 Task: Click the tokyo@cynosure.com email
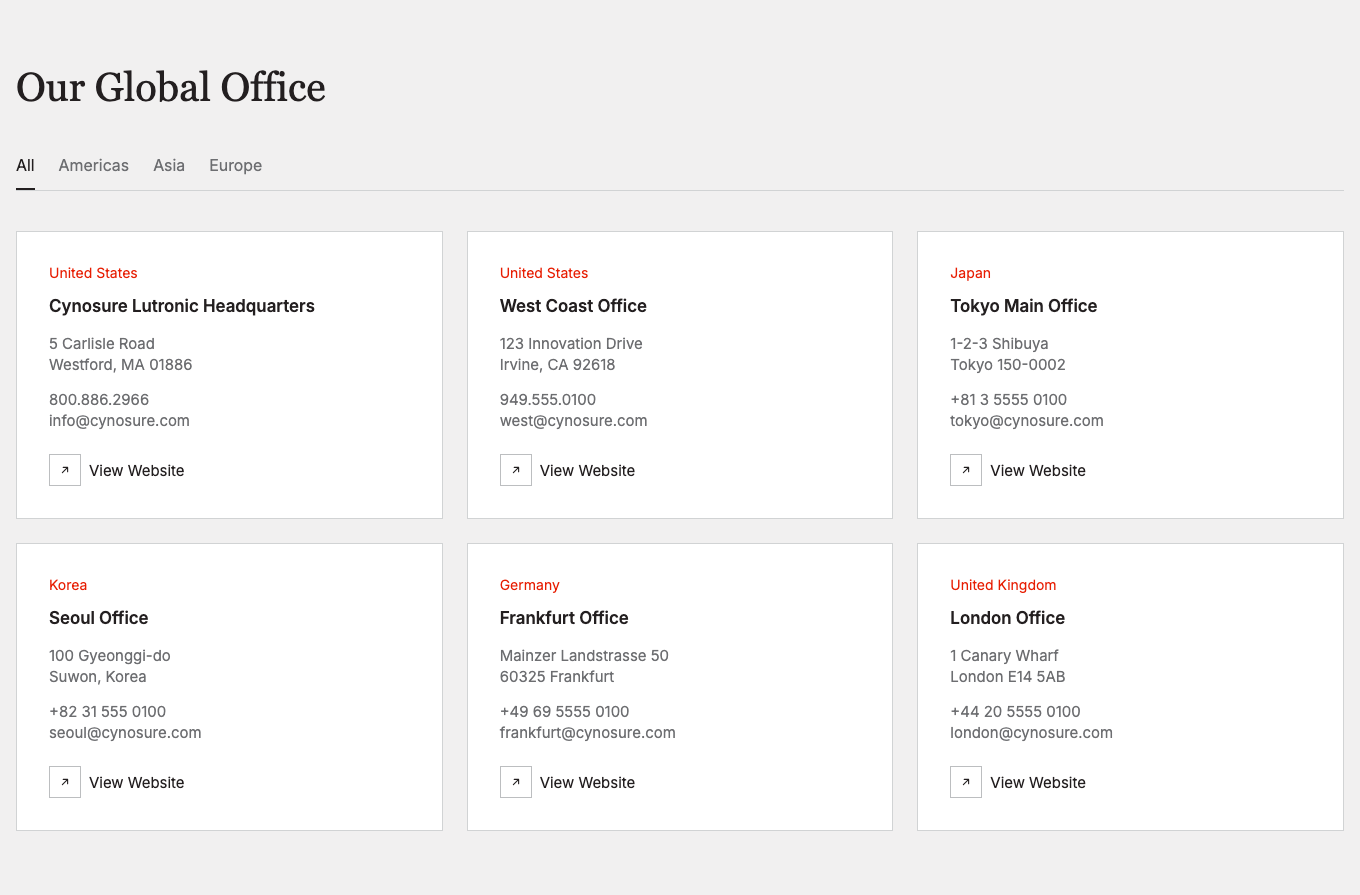click(1027, 421)
